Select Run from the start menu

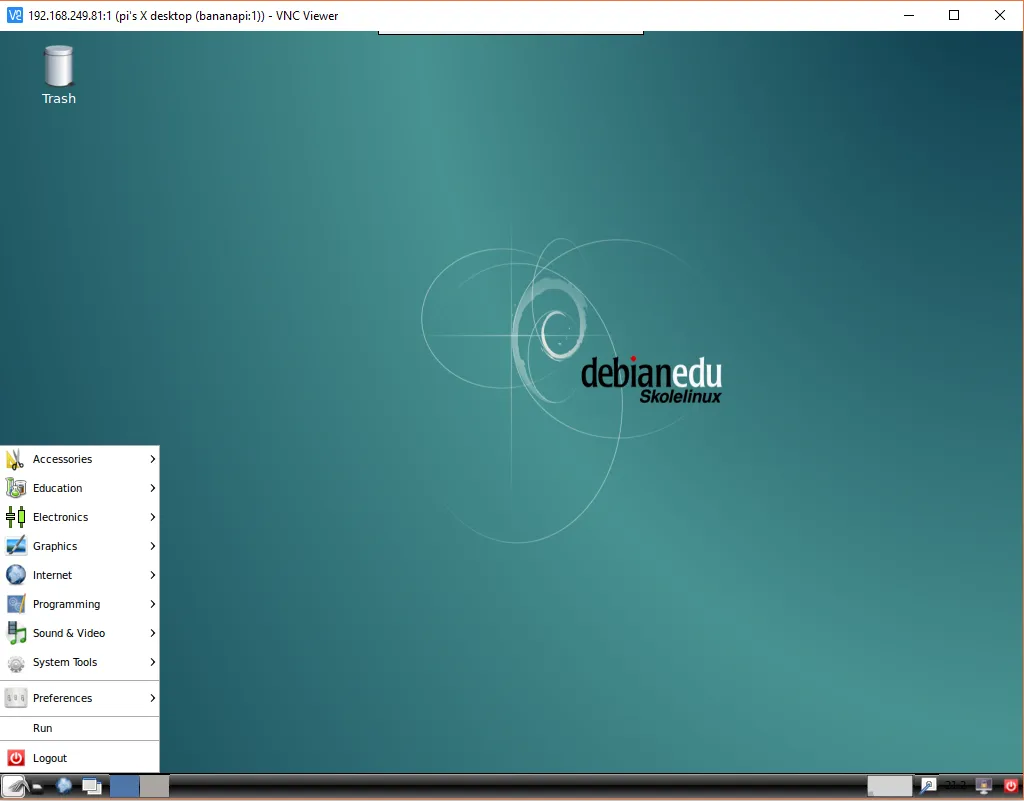(80, 728)
